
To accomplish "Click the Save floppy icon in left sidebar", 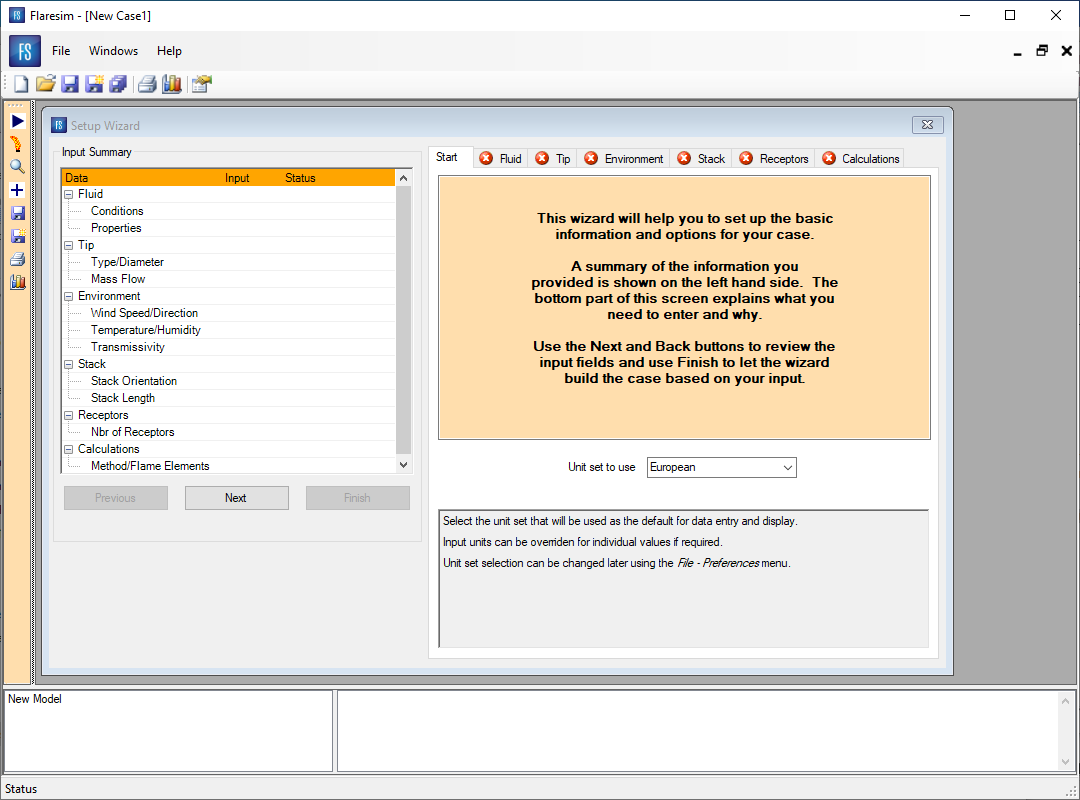I will (18, 213).
